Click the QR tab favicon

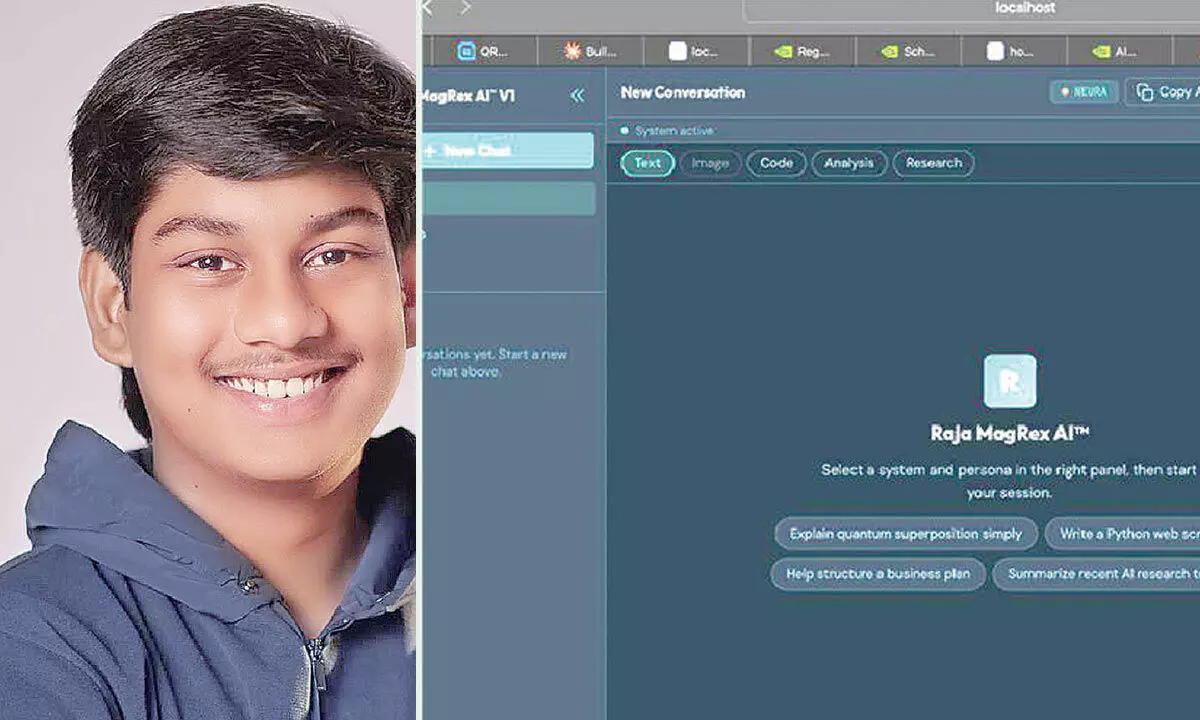466,51
